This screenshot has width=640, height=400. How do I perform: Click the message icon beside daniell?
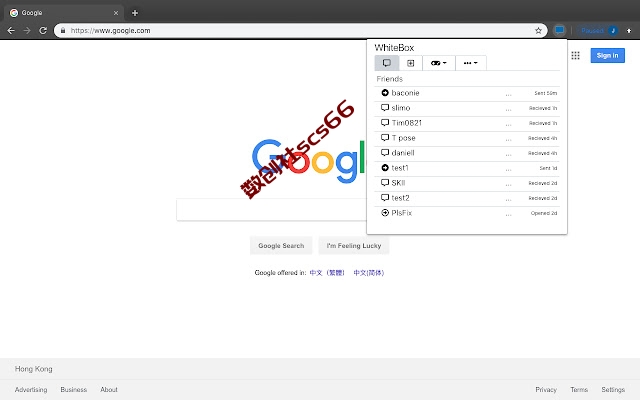(384, 153)
